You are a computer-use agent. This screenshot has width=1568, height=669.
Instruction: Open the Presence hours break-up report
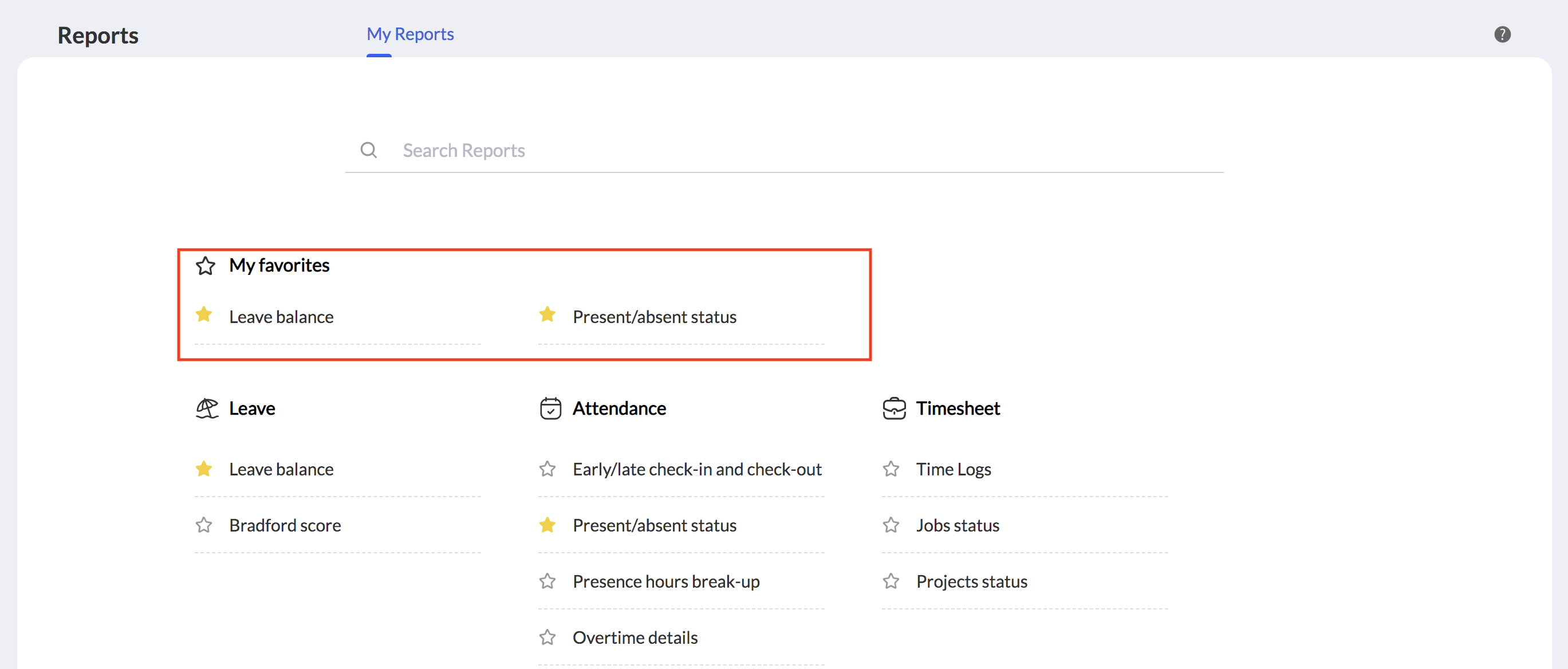(x=666, y=581)
